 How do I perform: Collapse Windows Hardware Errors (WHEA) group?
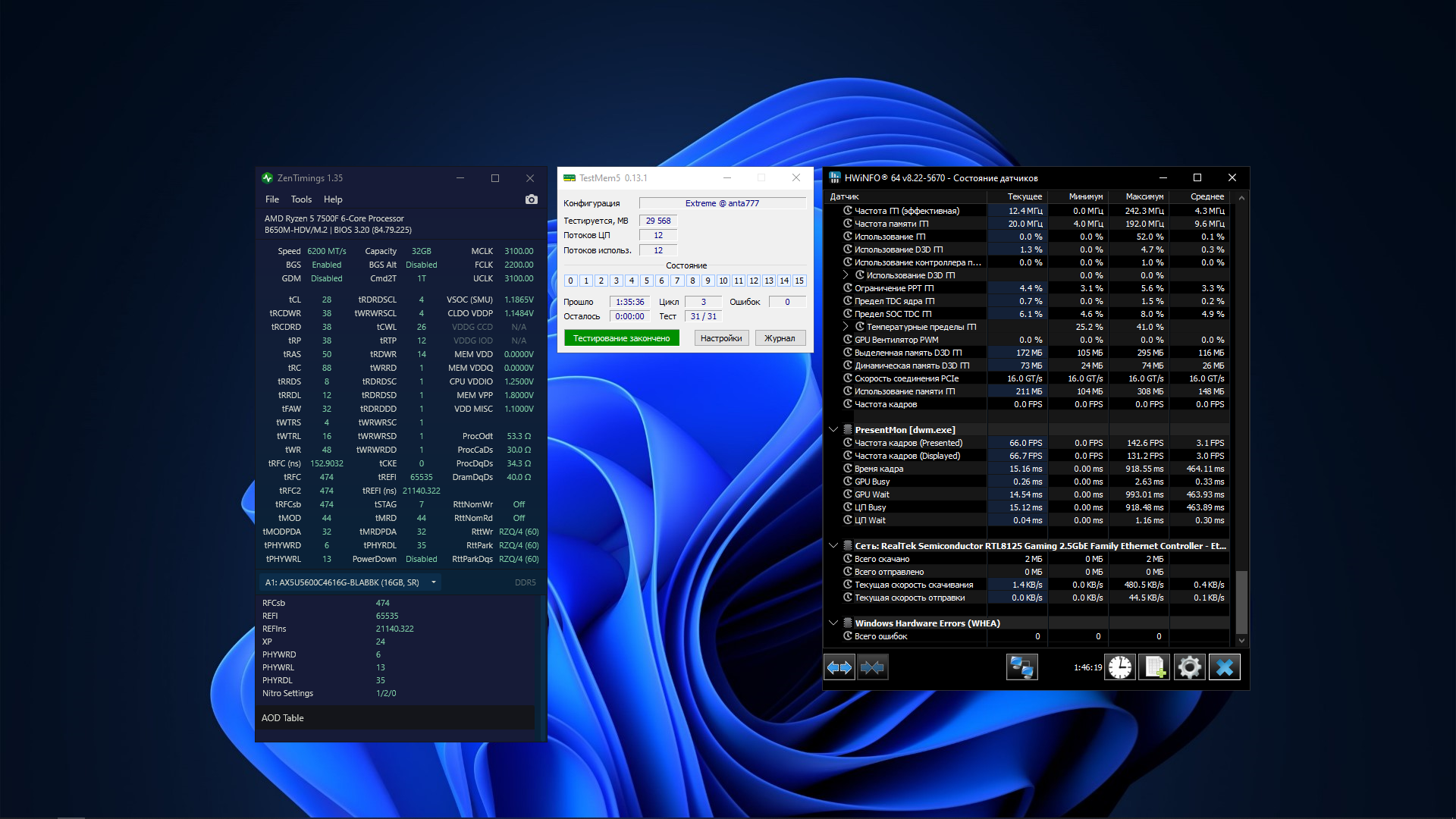click(833, 623)
